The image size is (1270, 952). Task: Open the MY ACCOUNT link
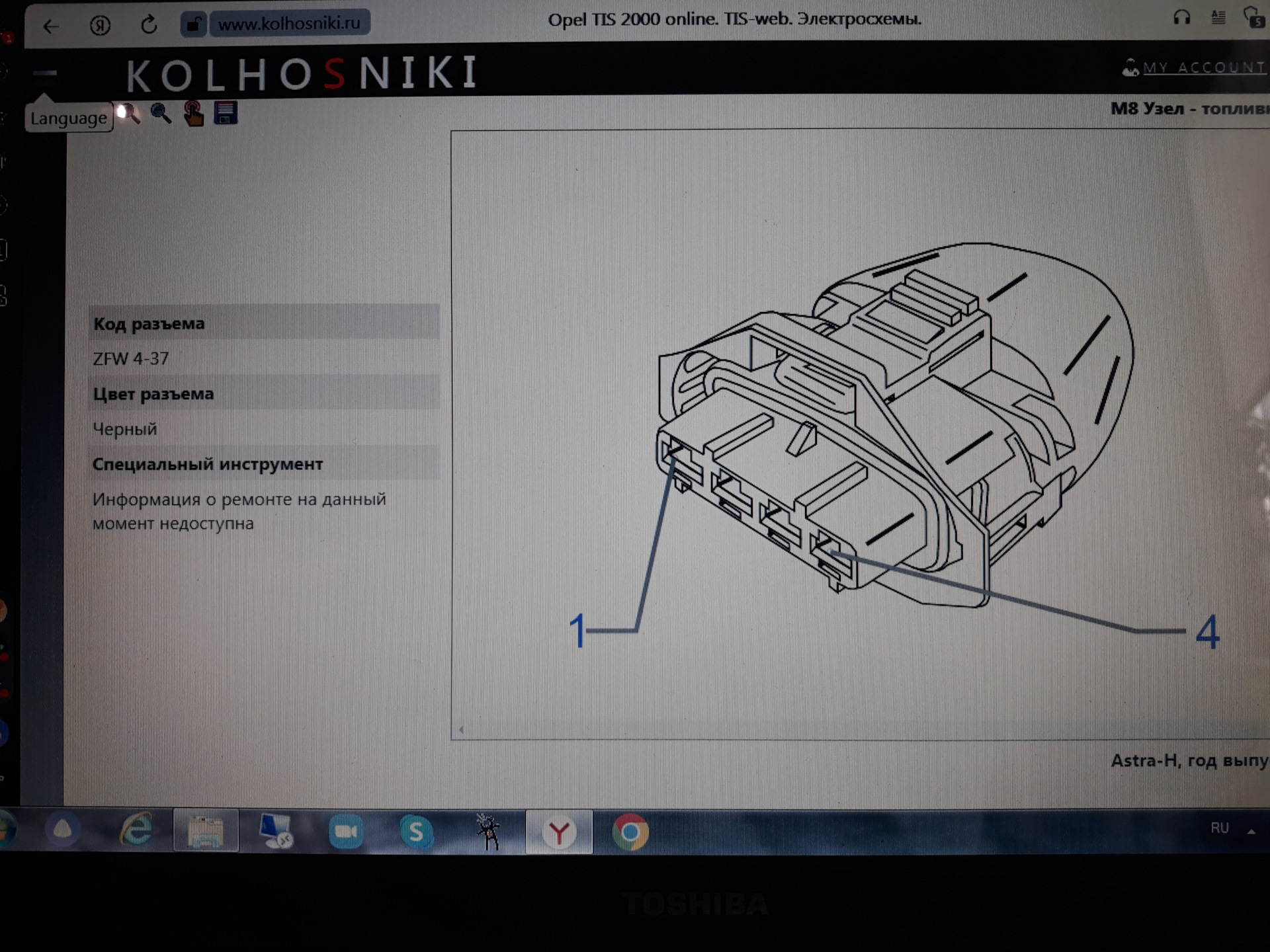[x=1203, y=67]
